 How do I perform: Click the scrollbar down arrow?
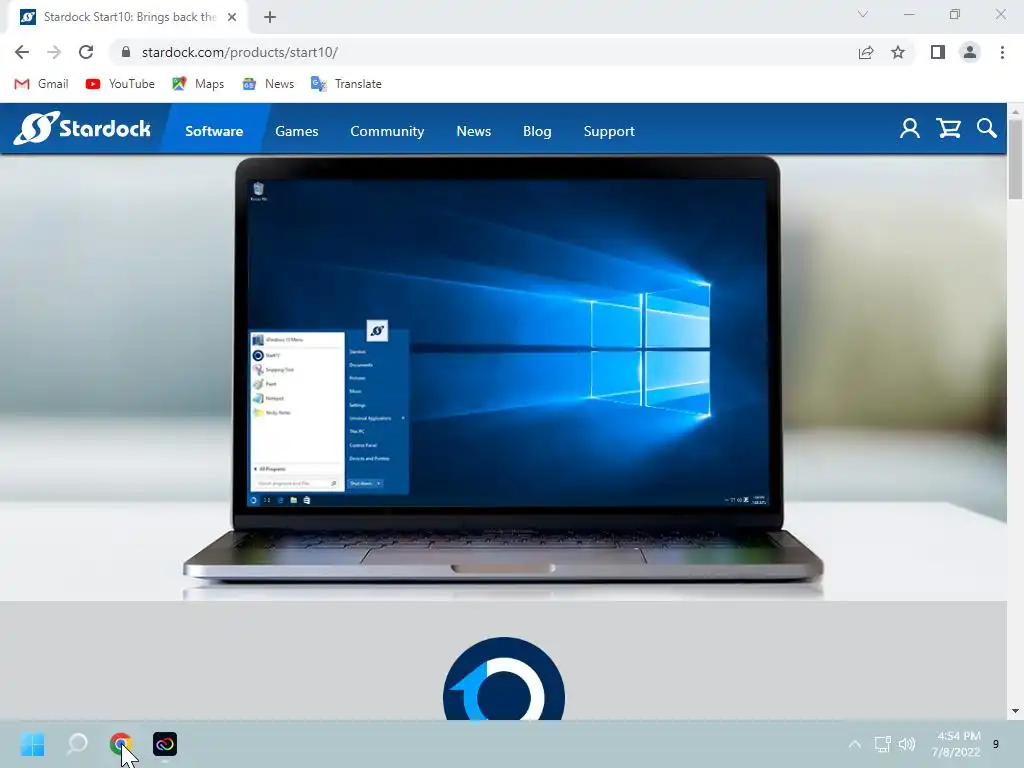tap(1015, 711)
